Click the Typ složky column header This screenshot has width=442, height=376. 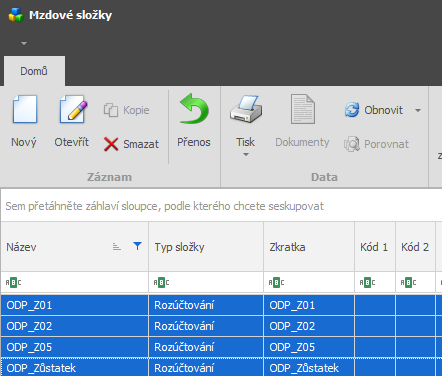click(206, 247)
